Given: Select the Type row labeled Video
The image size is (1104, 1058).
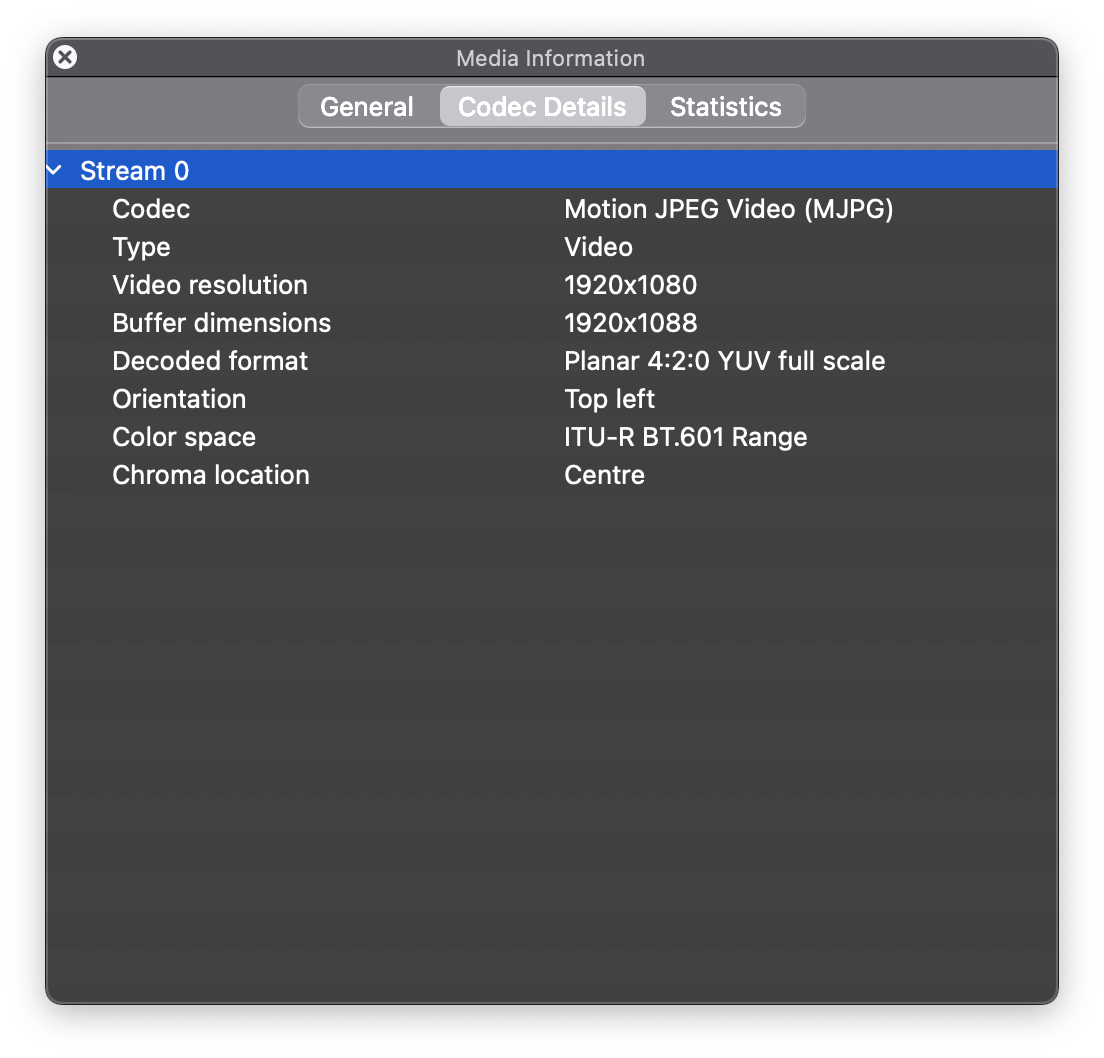Looking at the screenshot, I should [400, 247].
